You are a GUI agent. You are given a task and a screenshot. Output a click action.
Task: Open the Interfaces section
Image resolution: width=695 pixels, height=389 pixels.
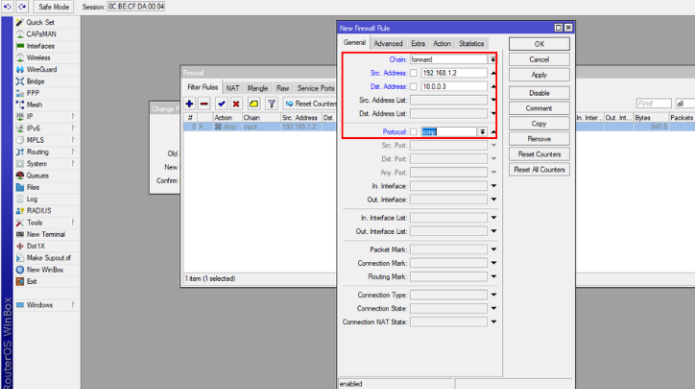pyautogui.click(x=40, y=46)
